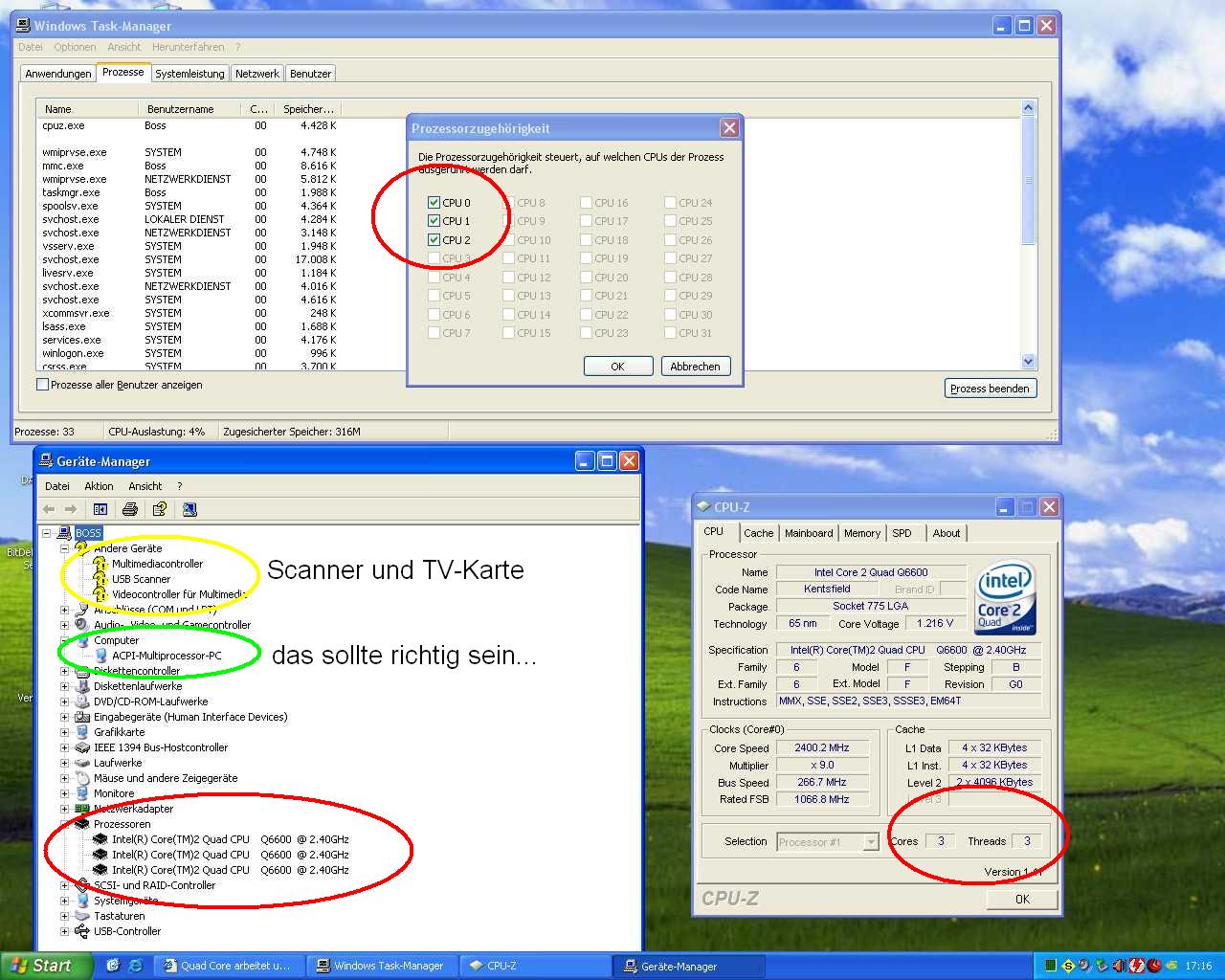This screenshot has width=1225, height=980.
Task: Open the Aktion menu in Geräte-Manager
Action: pos(99,486)
